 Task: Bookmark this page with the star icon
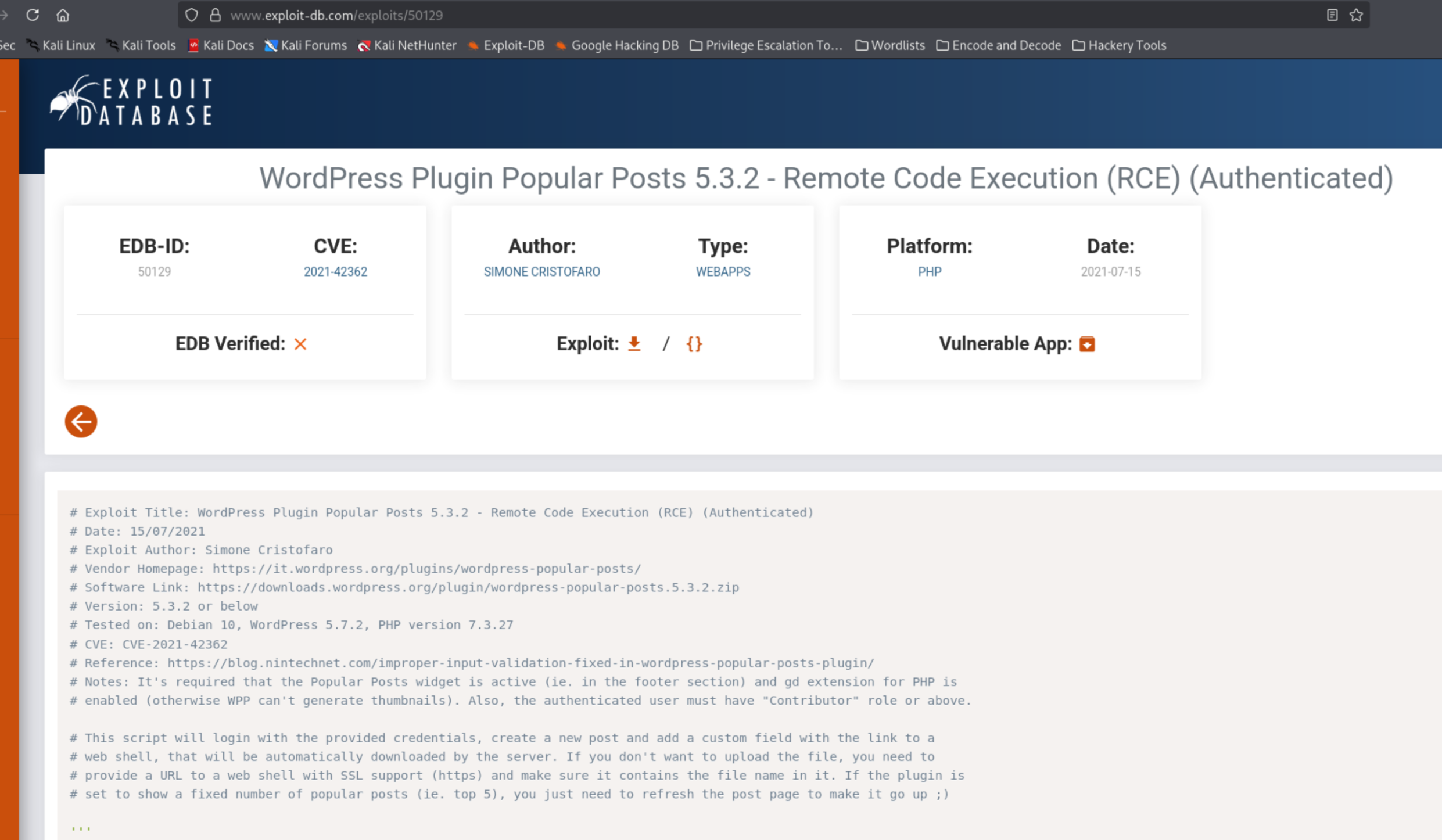point(1357,15)
